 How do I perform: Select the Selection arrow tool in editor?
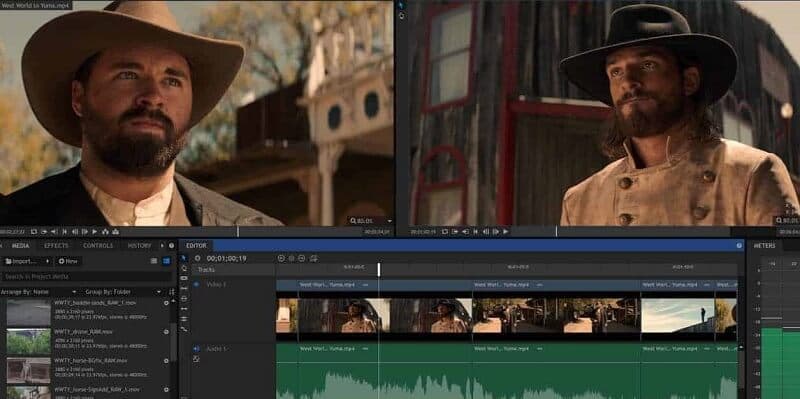(184, 258)
